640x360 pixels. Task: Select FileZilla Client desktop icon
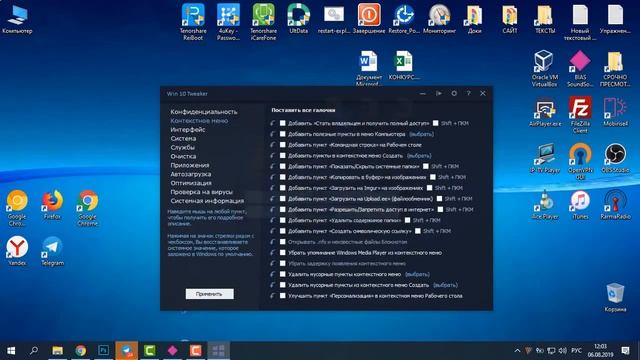(580, 115)
